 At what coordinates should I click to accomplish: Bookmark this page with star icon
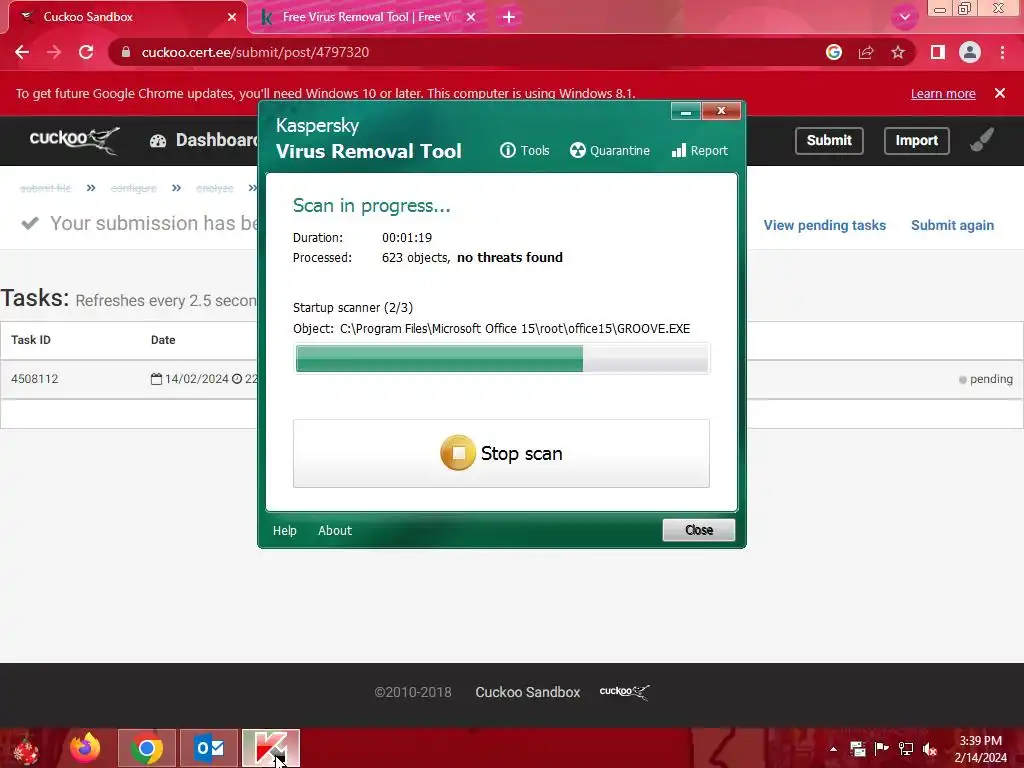[x=898, y=52]
